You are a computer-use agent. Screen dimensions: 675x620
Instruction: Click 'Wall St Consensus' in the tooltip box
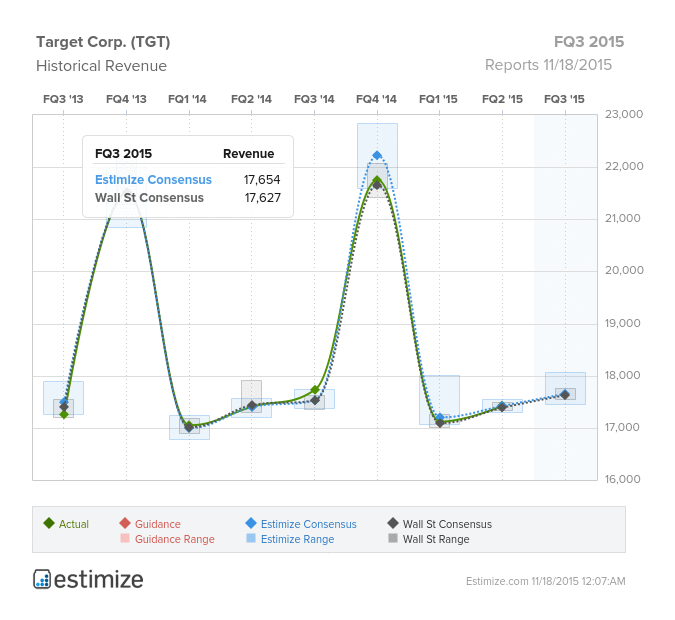pyautogui.click(x=149, y=198)
